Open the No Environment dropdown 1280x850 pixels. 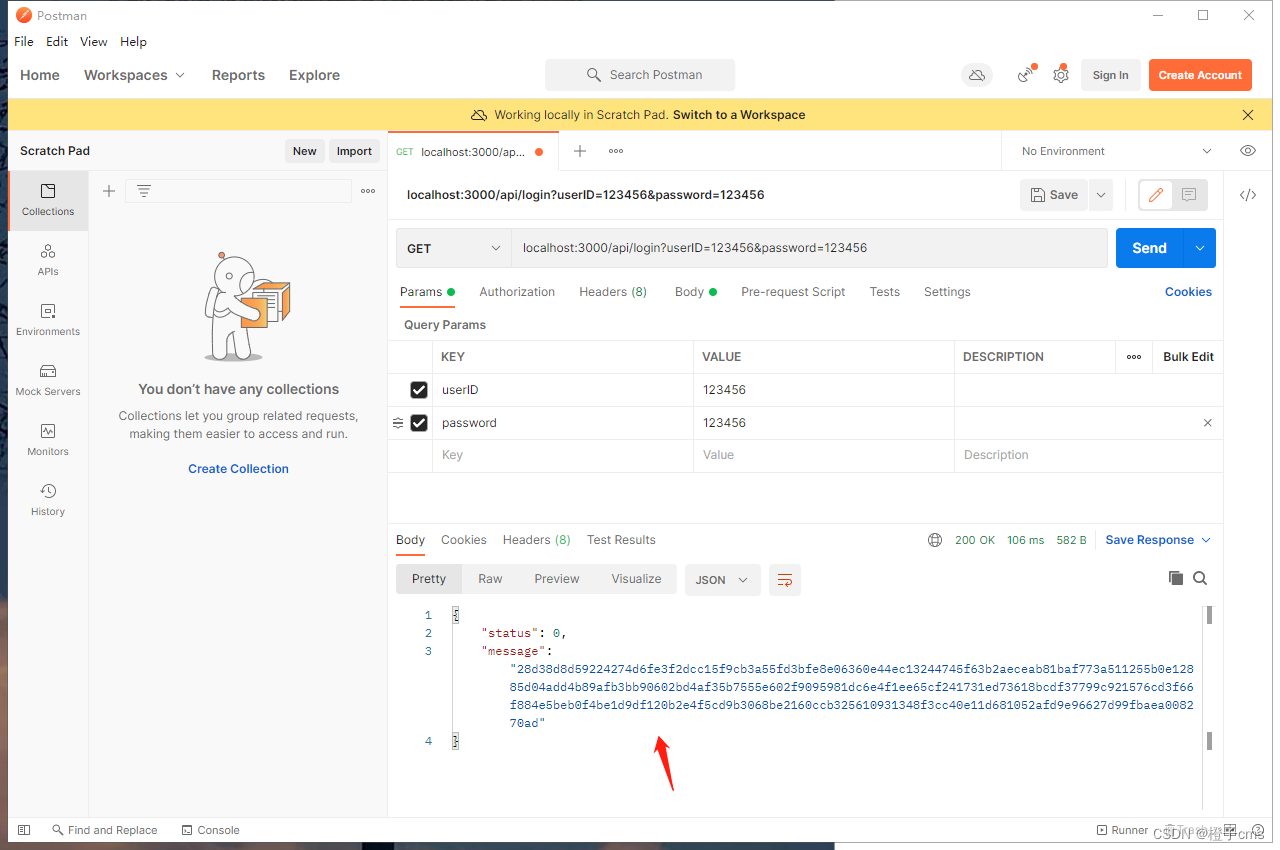point(1116,151)
